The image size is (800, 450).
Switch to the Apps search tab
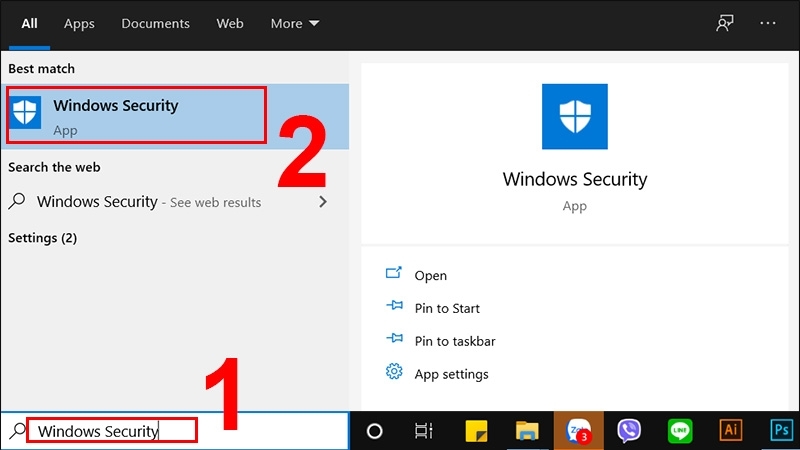(78, 23)
